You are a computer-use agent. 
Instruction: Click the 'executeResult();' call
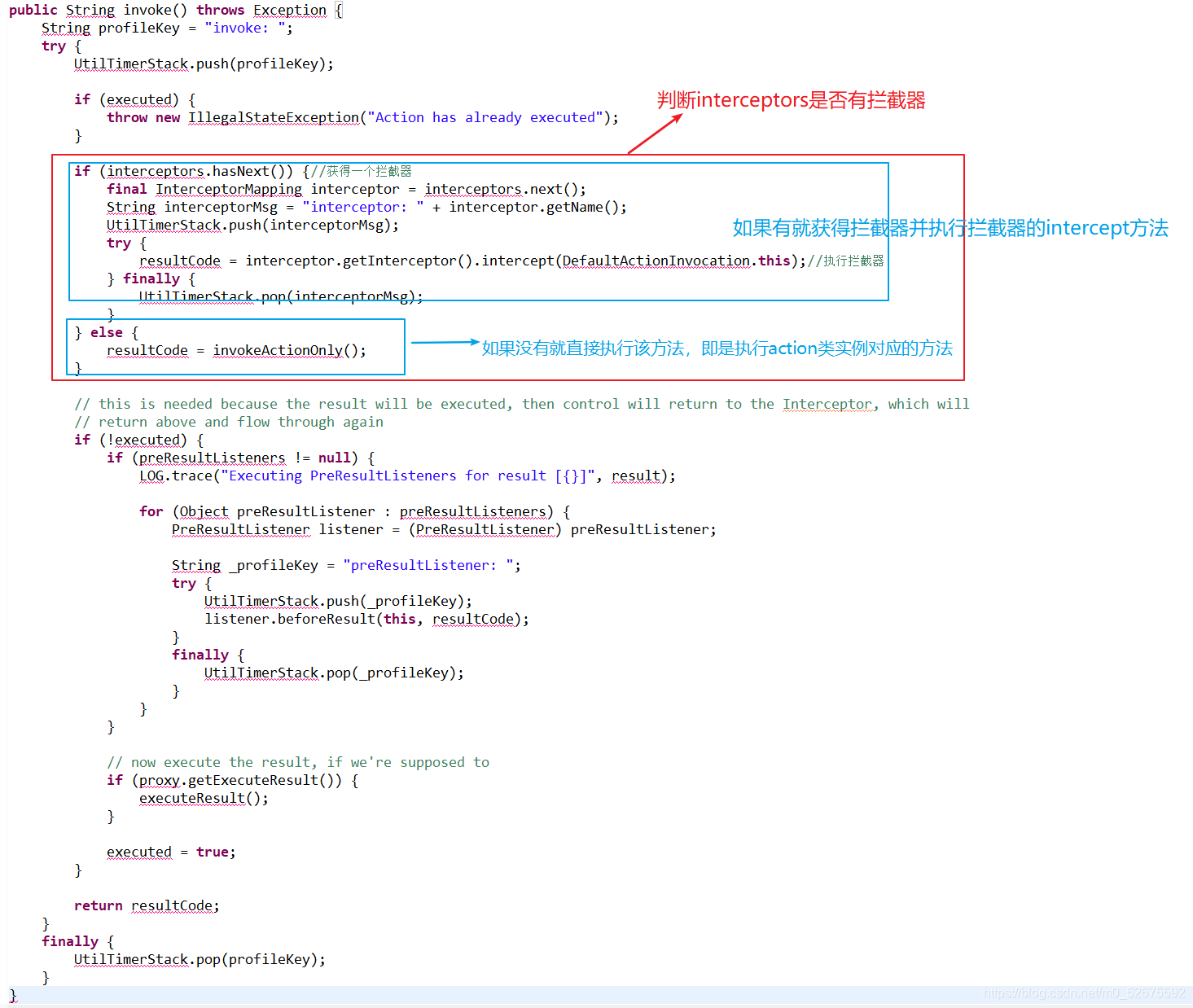(x=204, y=798)
